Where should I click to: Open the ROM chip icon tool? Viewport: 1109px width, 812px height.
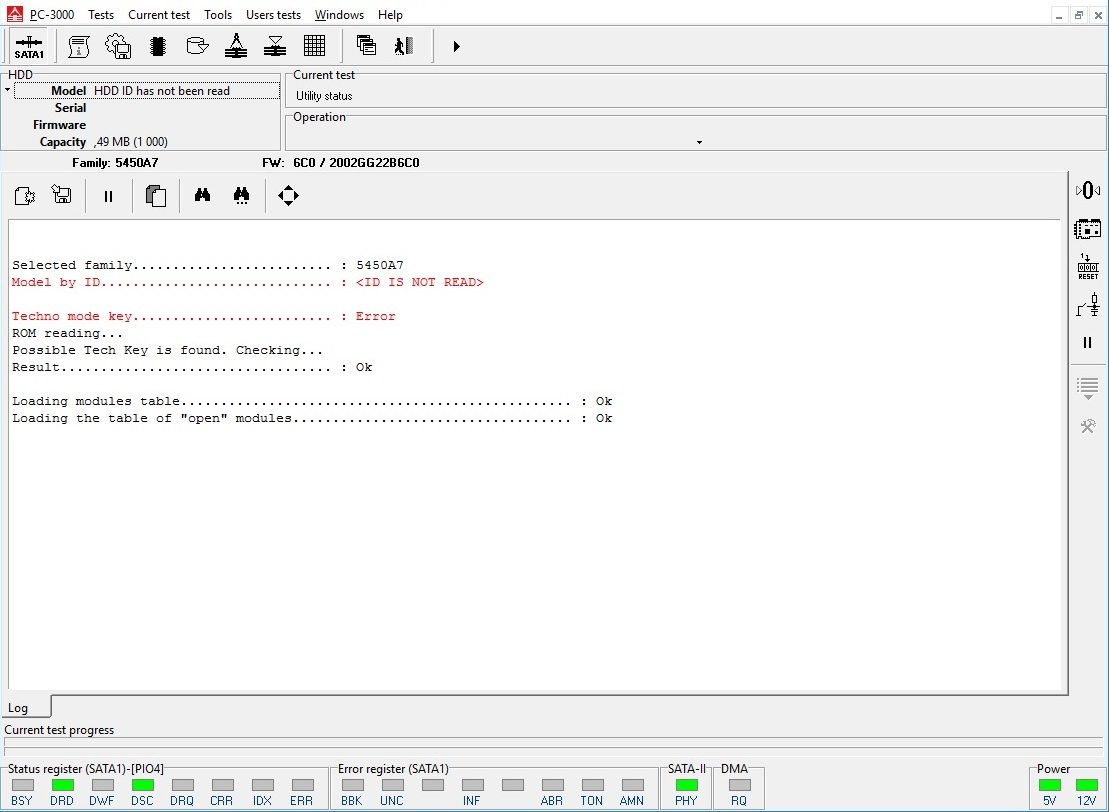(158, 47)
